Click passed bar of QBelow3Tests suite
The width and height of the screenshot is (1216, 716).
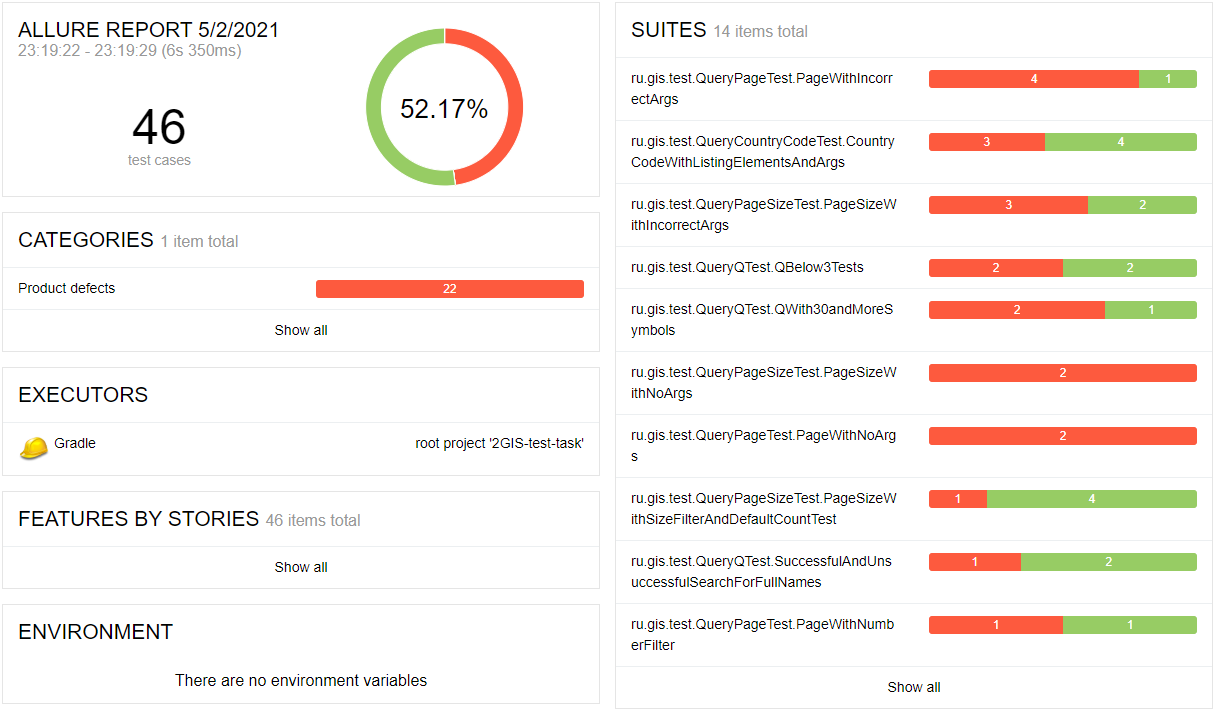[x=1130, y=268]
